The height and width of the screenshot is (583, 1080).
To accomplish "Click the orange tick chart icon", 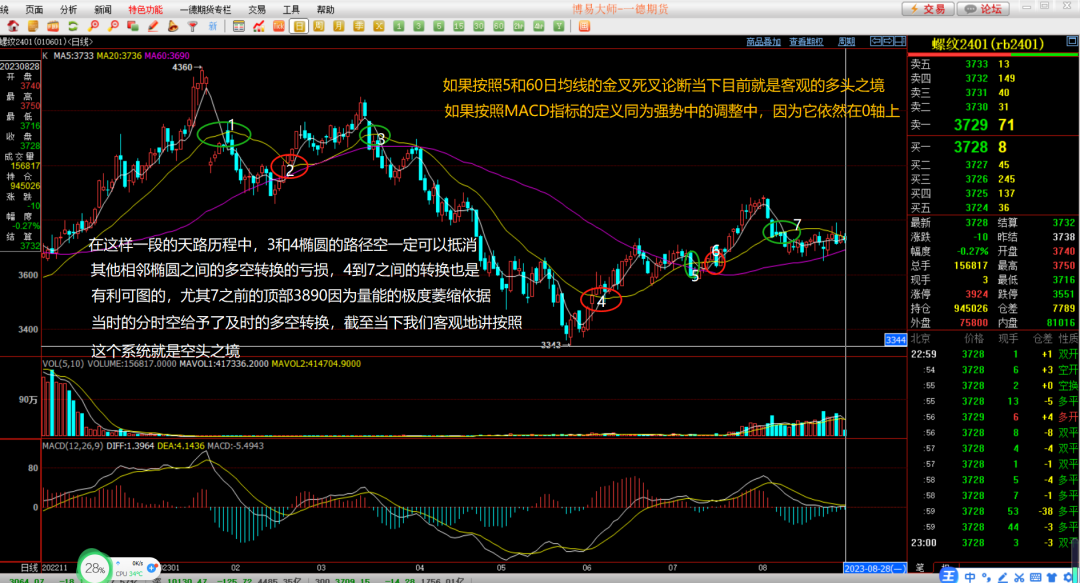I will click(x=279, y=26).
